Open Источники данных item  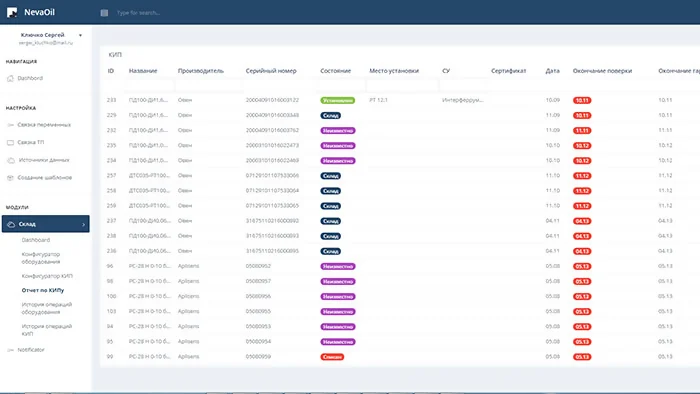(x=44, y=160)
